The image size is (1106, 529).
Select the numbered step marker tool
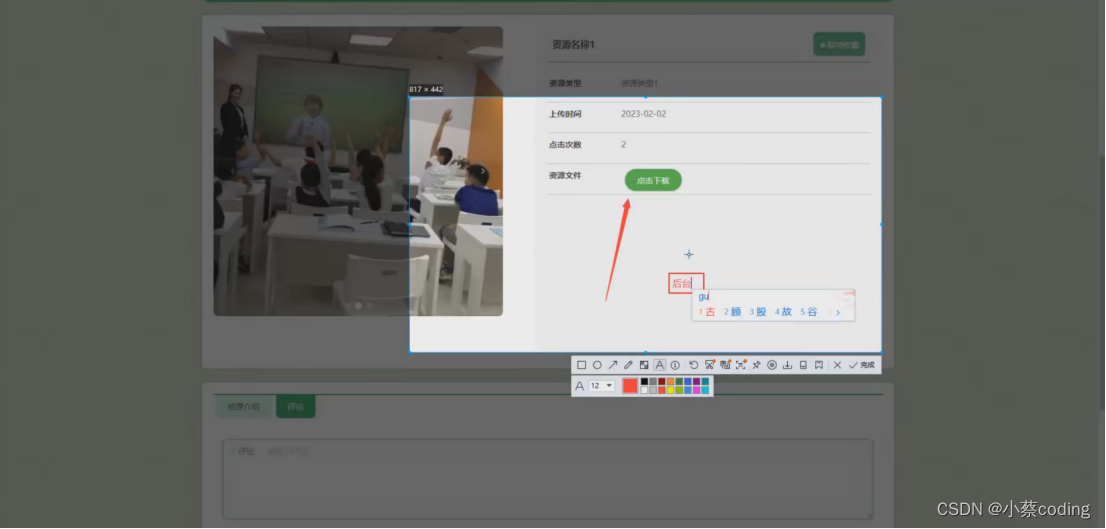click(x=675, y=365)
